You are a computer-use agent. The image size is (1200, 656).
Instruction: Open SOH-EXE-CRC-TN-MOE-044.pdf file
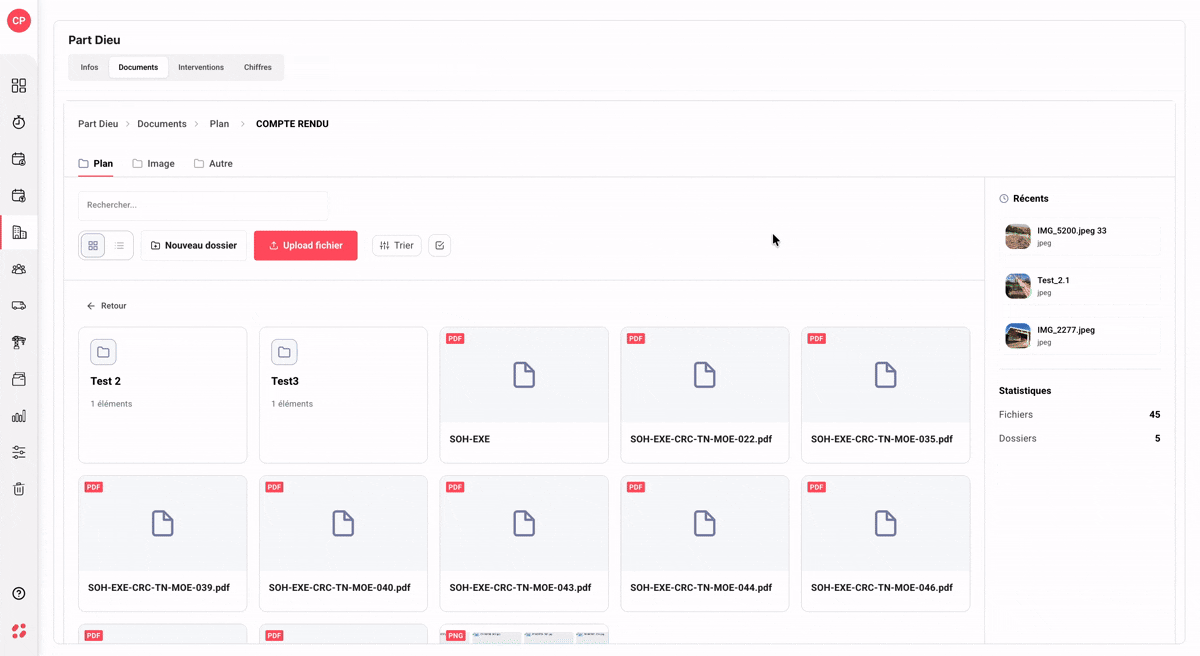click(x=705, y=543)
